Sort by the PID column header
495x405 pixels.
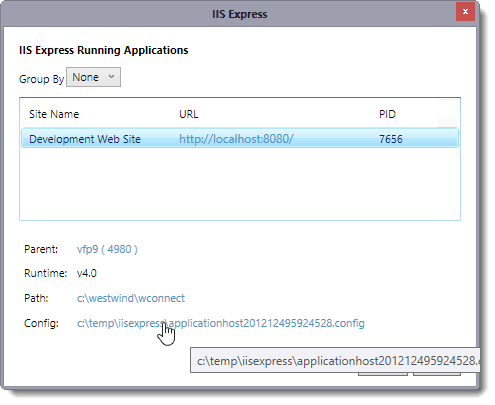pyautogui.click(x=387, y=114)
